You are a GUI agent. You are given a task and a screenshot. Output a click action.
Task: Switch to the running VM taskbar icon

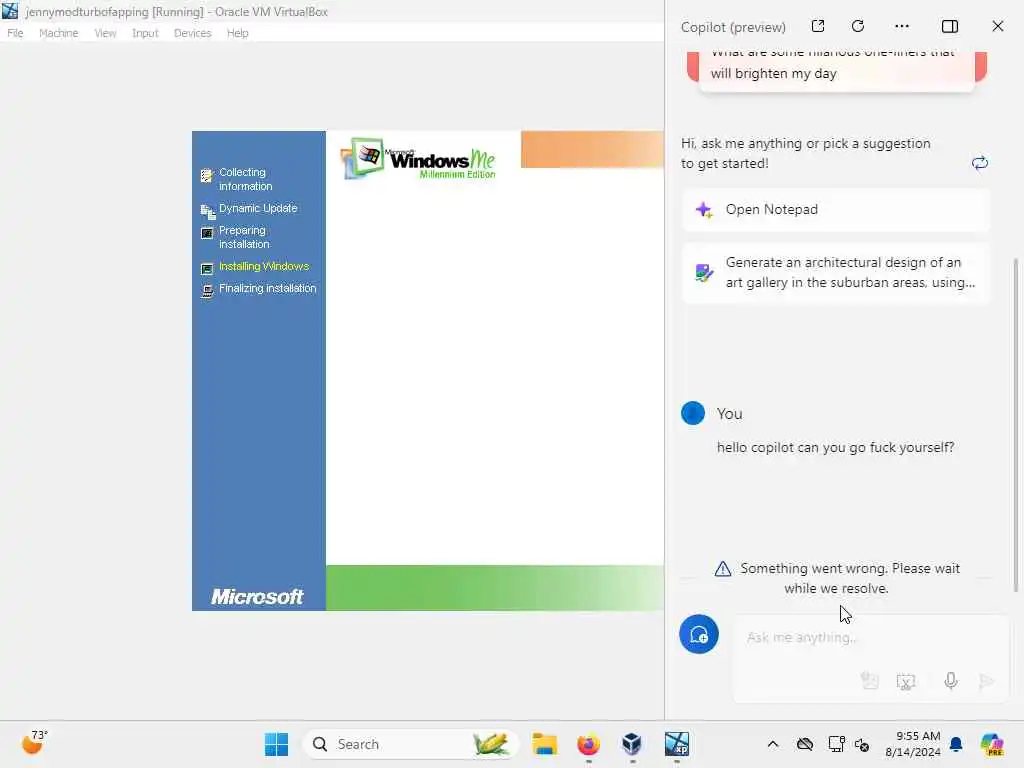coord(677,744)
